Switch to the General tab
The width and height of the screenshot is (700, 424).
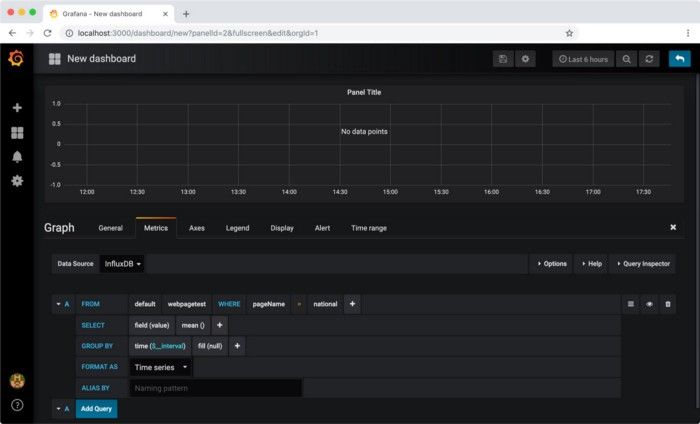[x=110, y=228]
